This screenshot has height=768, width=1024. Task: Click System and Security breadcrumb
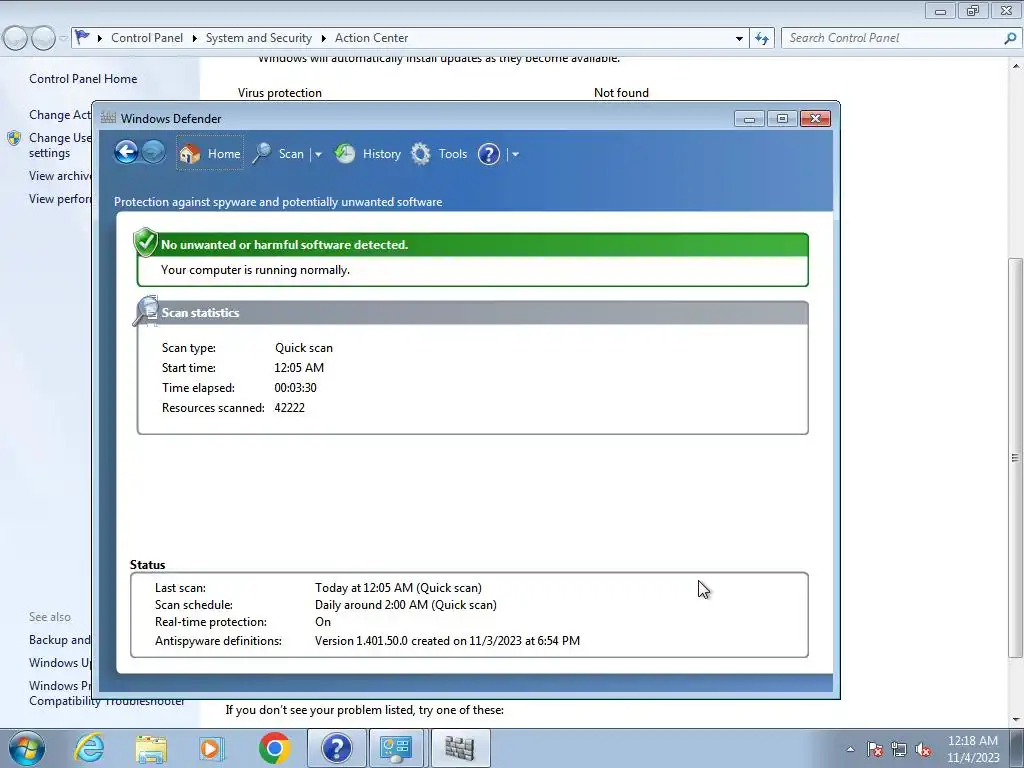coord(259,38)
